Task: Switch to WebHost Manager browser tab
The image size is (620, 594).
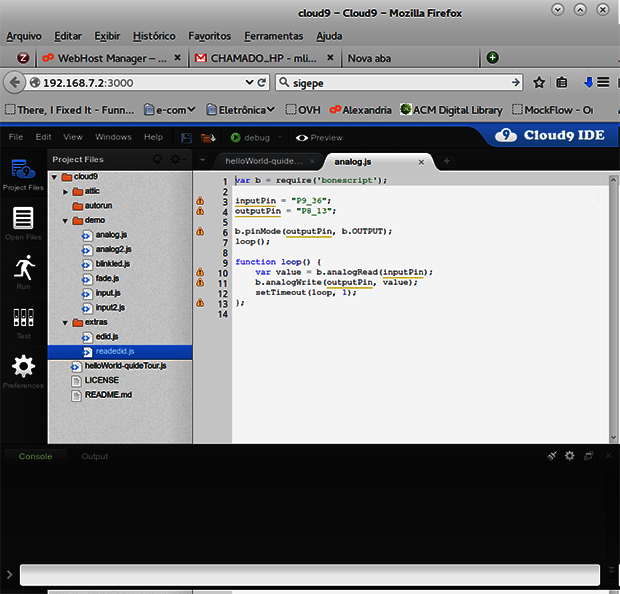Action: [x=111, y=58]
